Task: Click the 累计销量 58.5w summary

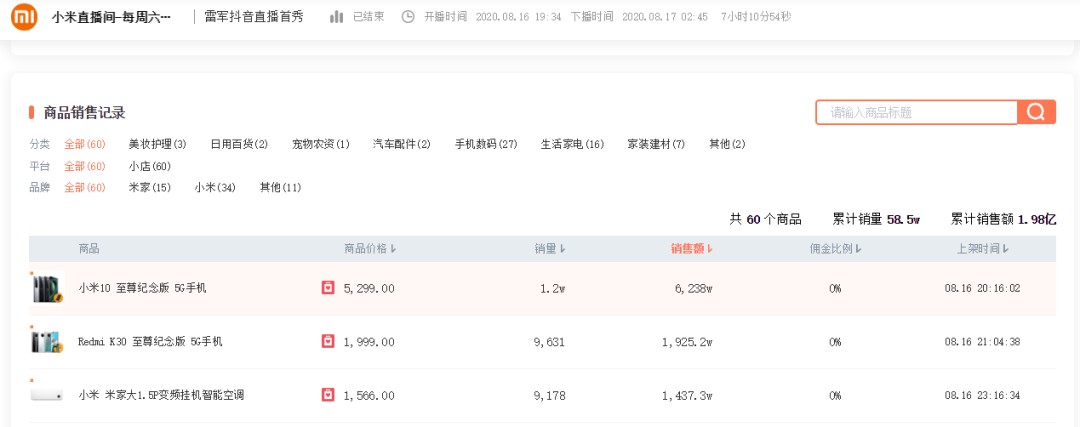Action: coord(876,219)
